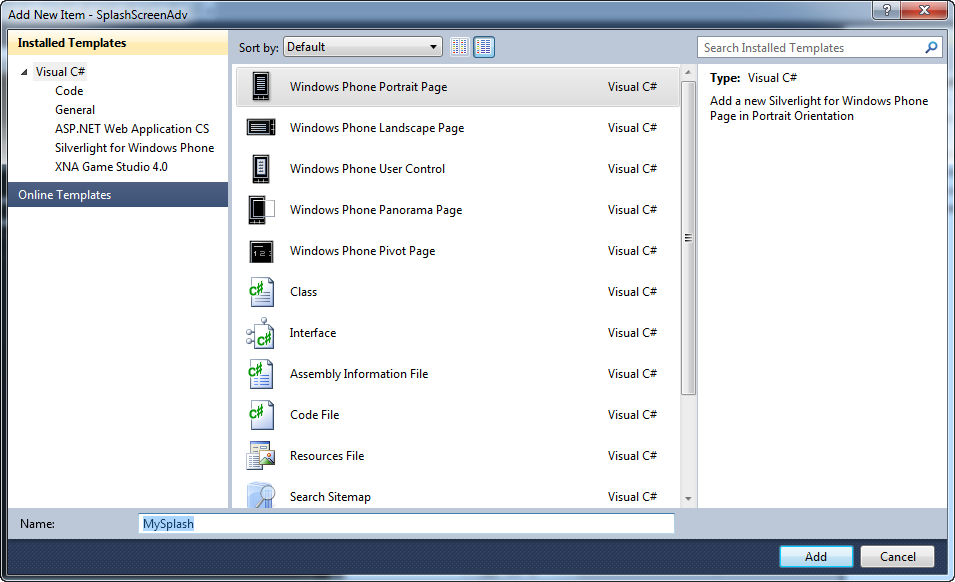Click the Name input field
This screenshot has width=955, height=582.
pyautogui.click(x=406, y=524)
